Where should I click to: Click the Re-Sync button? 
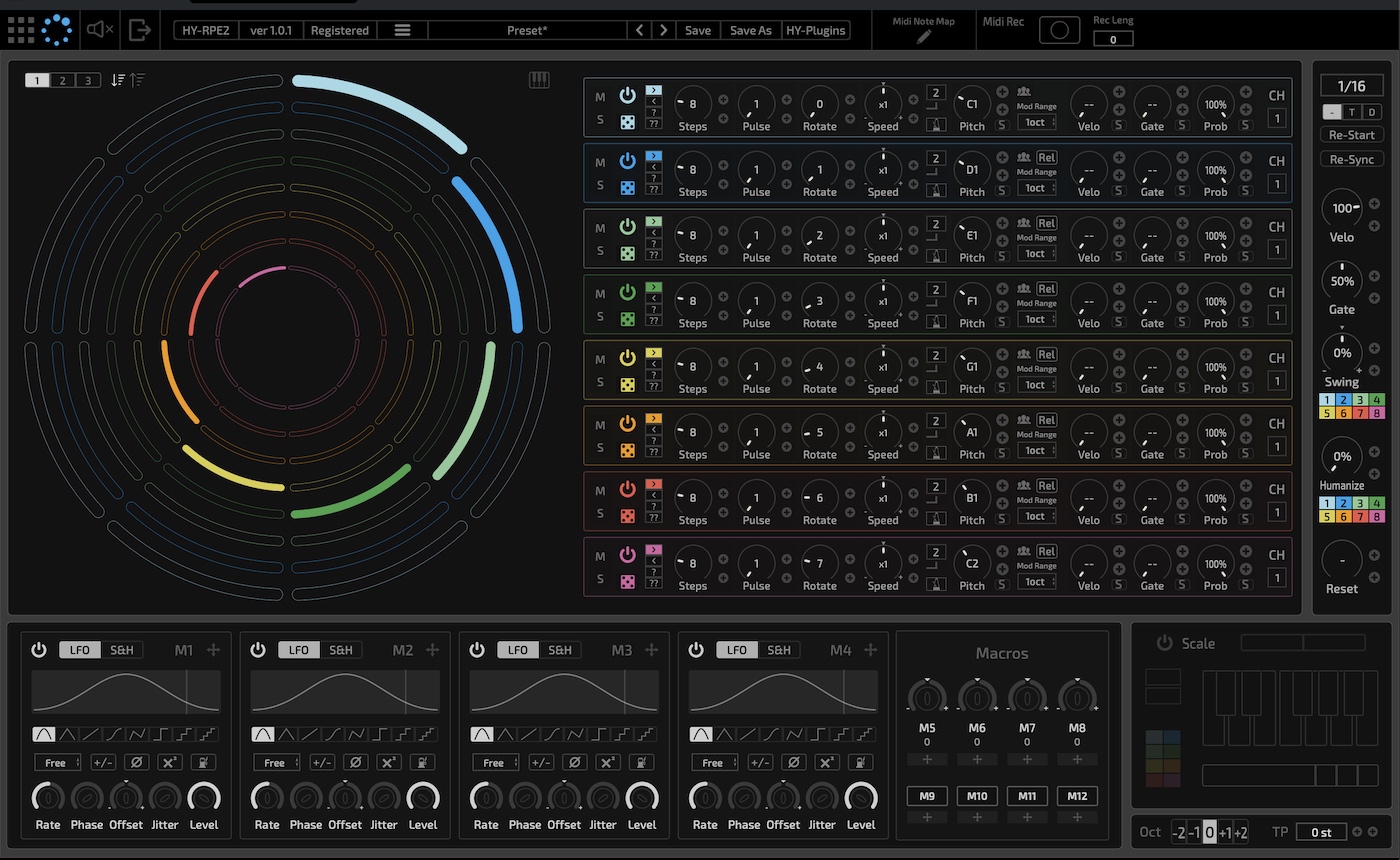coord(1351,159)
